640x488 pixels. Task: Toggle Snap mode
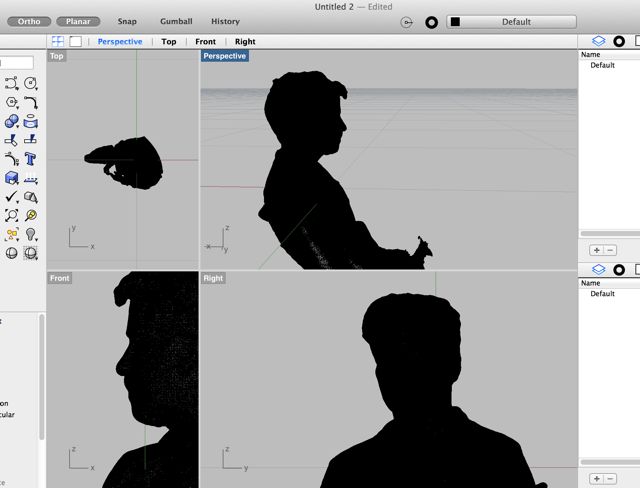[127, 21]
